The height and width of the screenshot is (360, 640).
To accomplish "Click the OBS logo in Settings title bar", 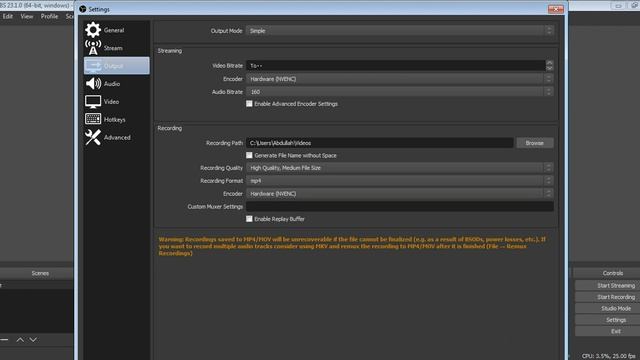I will (83, 9).
